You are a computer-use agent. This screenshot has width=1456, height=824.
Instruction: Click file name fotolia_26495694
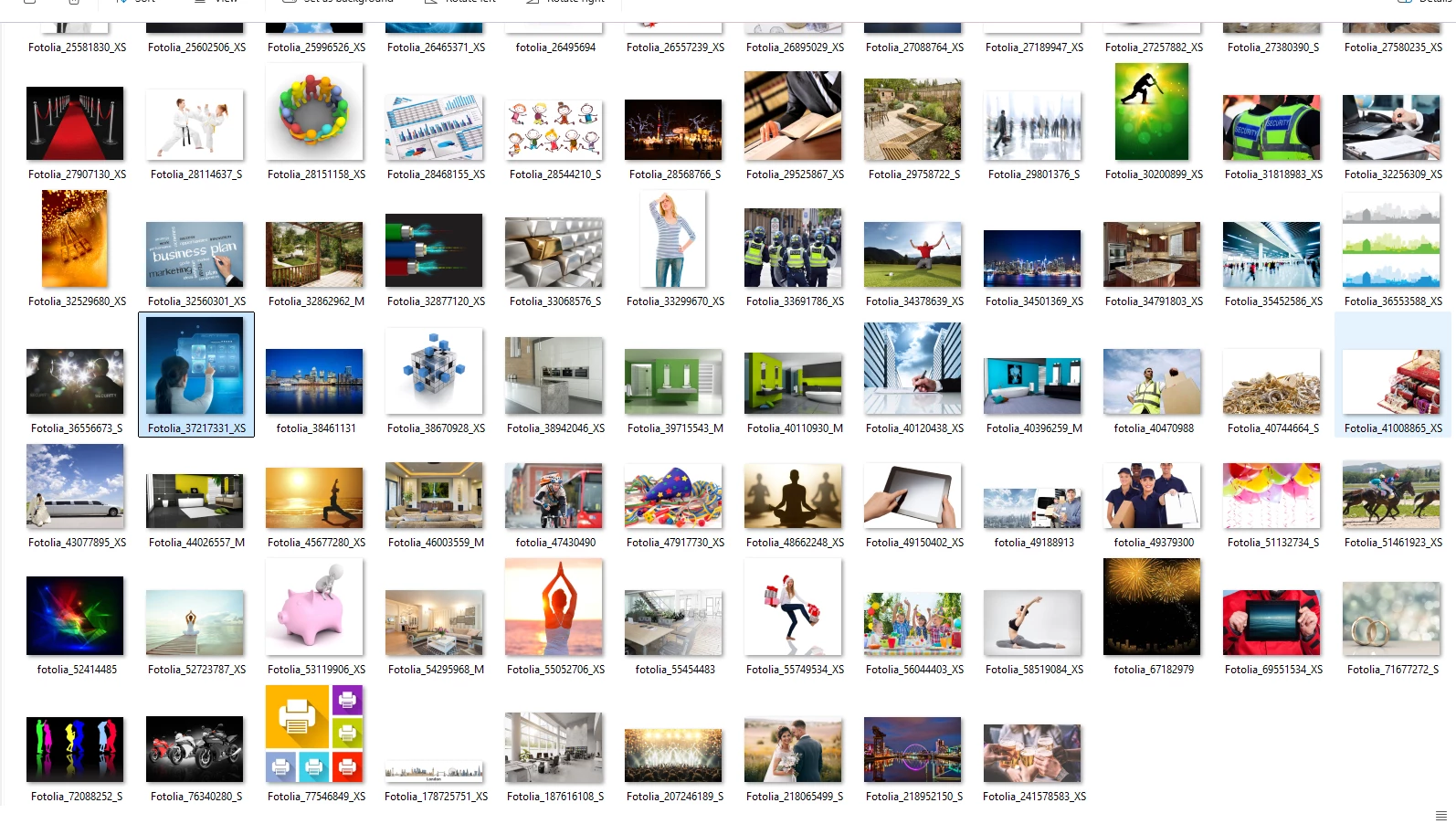555,47
